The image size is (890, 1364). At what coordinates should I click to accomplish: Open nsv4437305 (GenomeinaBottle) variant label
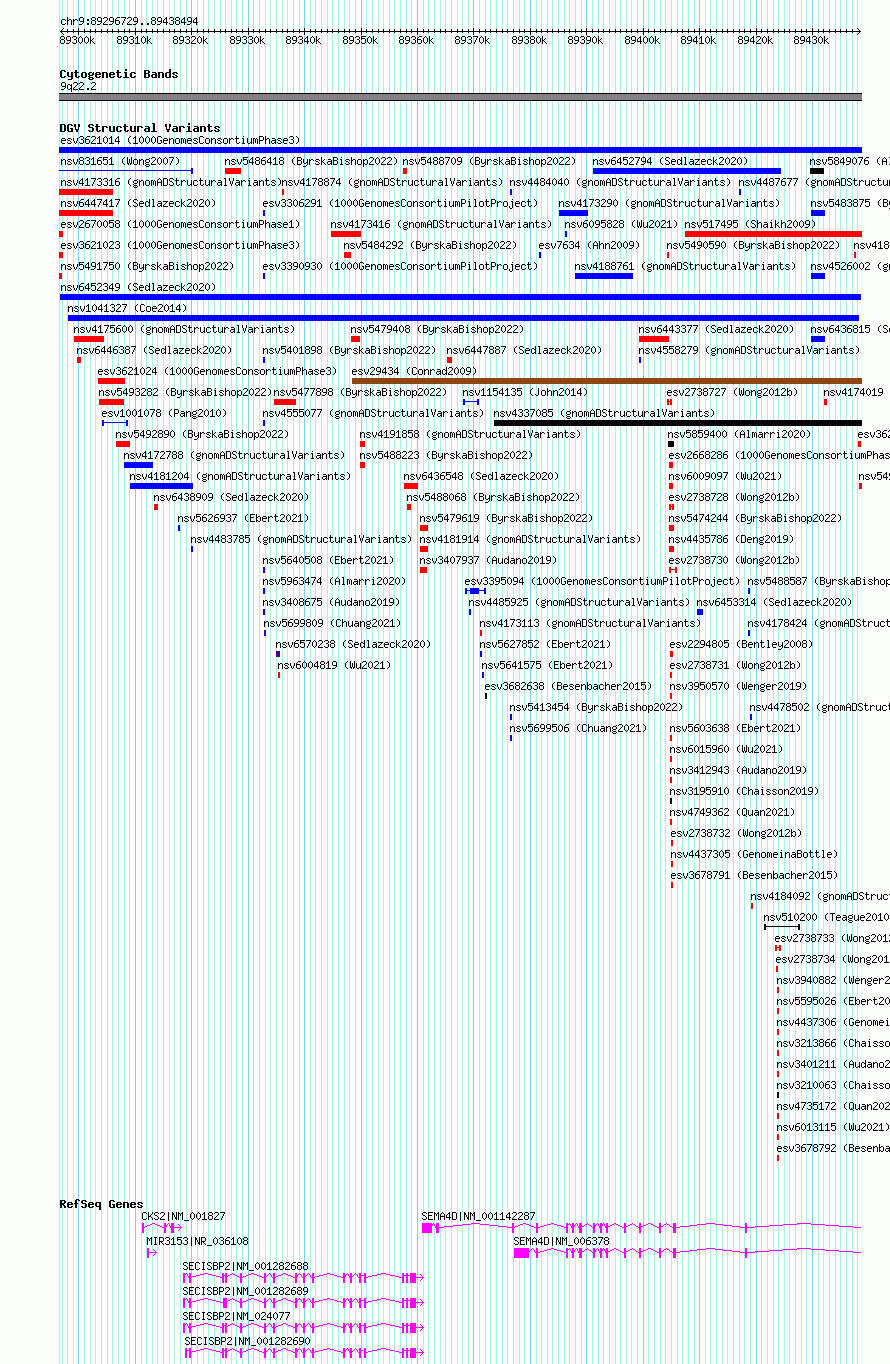pos(754,854)
